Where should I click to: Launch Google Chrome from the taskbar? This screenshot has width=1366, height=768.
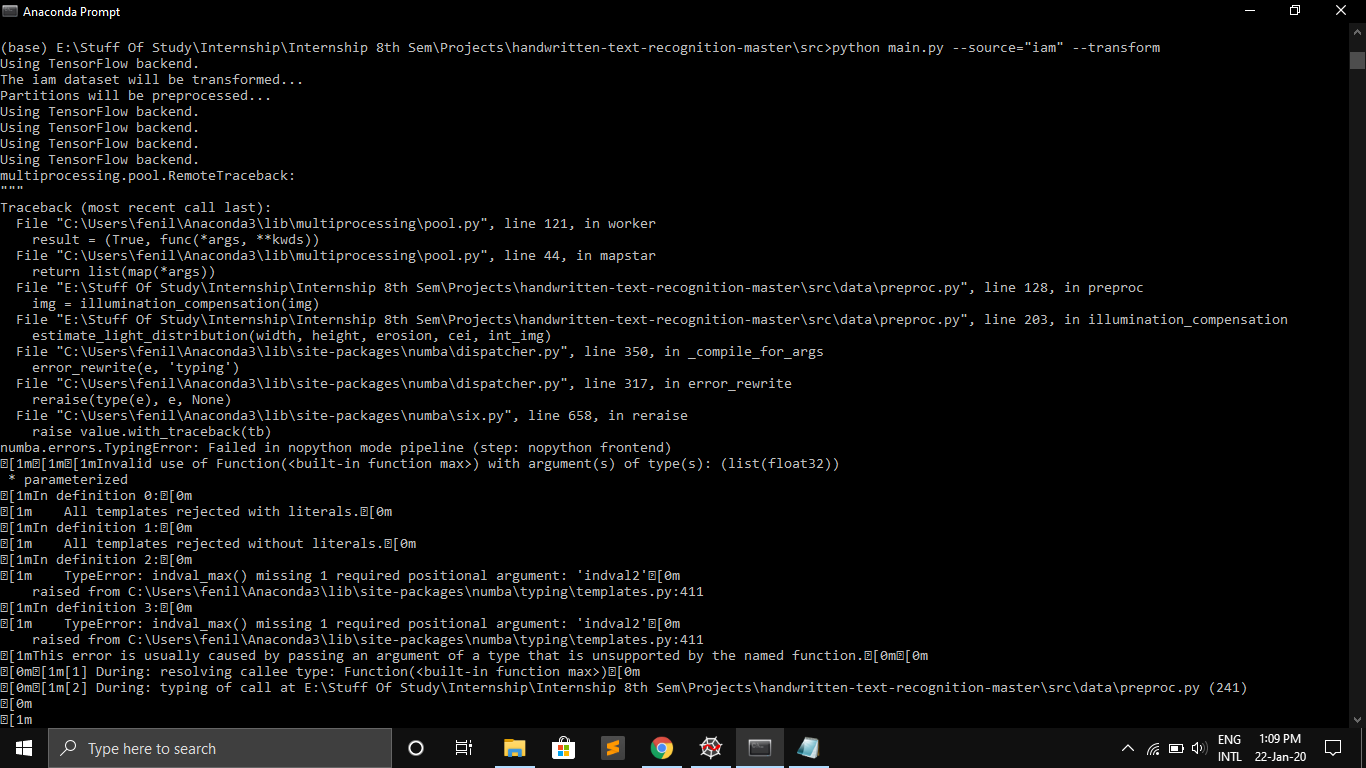(661, 747)
